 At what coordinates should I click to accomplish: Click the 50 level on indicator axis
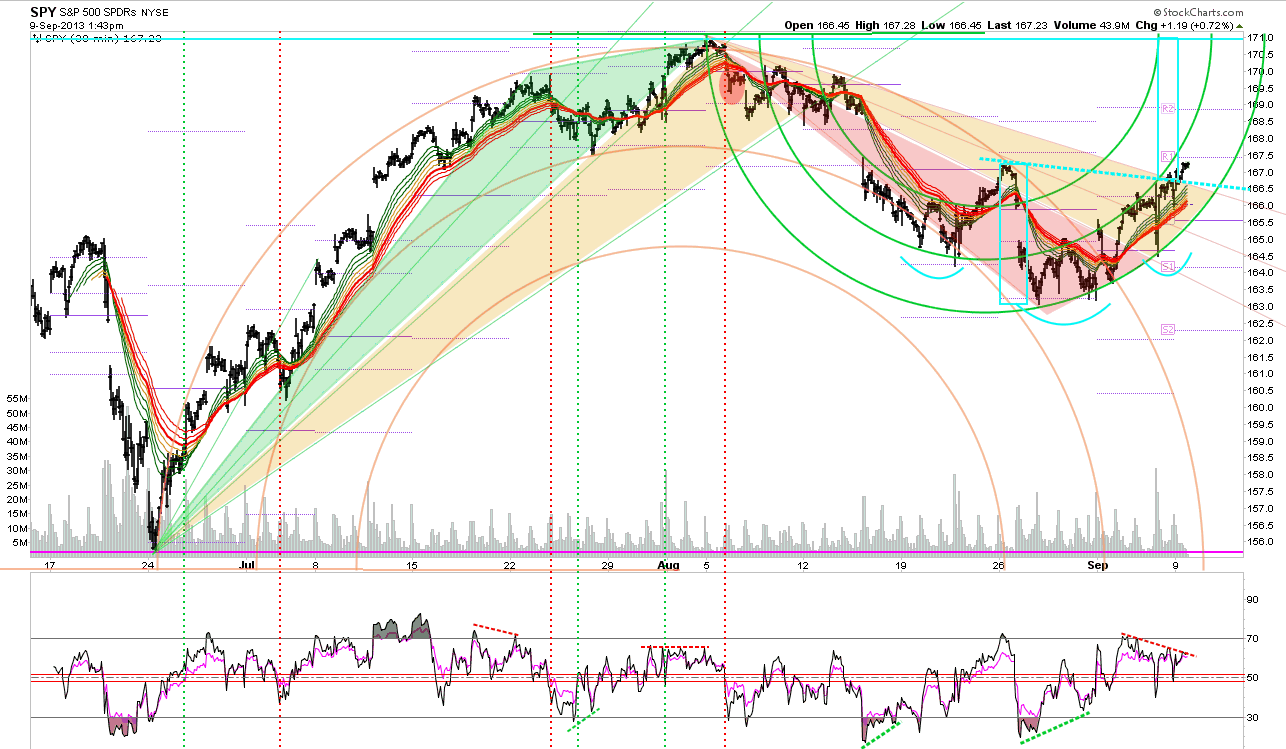pyautogui.click(x=1250, y=678)
